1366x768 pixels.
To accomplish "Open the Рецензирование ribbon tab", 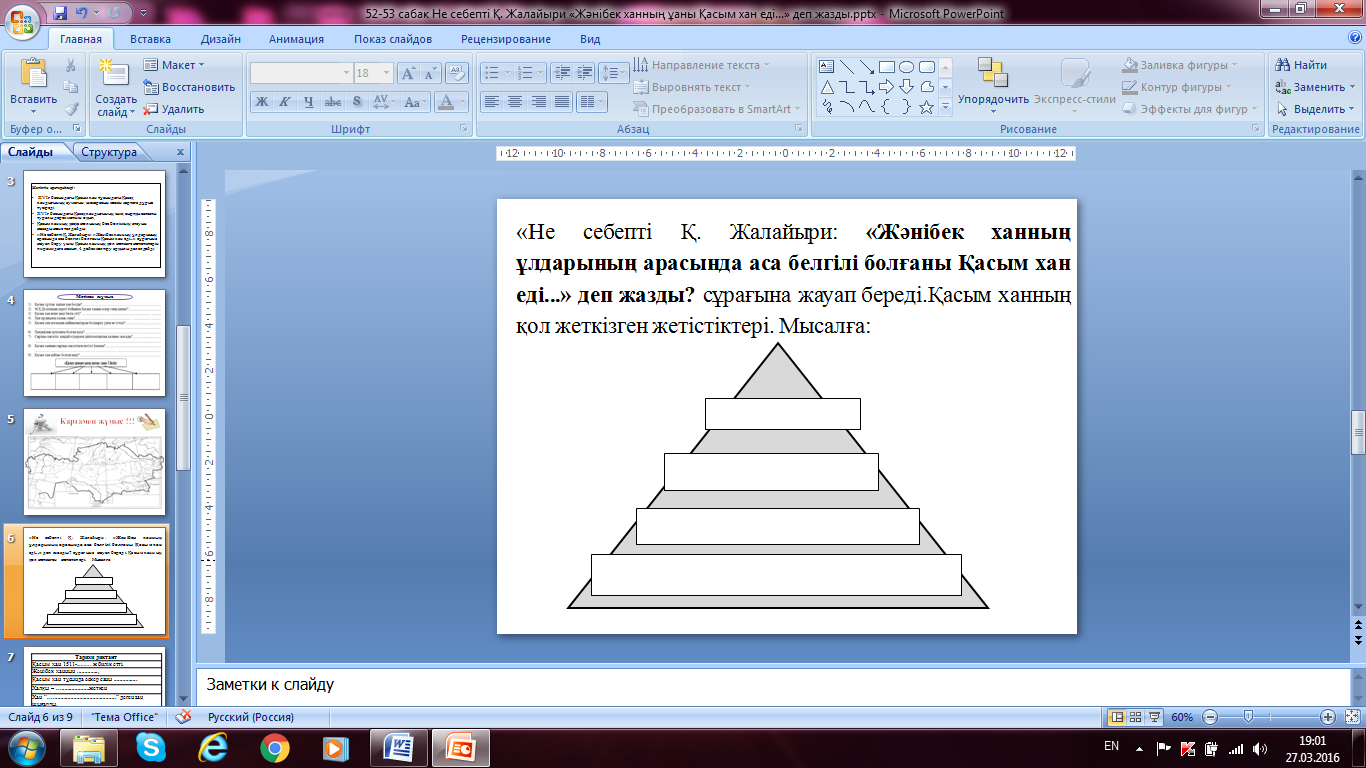I will [506, 39].
